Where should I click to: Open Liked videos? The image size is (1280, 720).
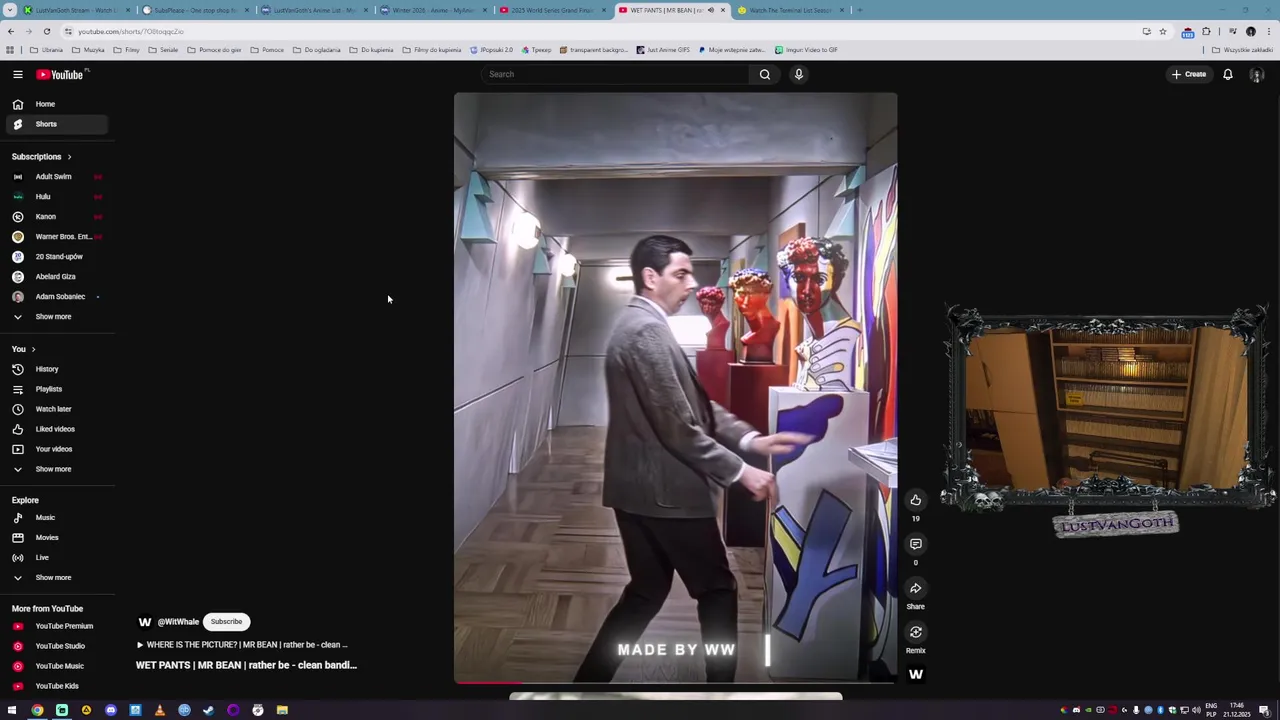click(x=57, y=429)
